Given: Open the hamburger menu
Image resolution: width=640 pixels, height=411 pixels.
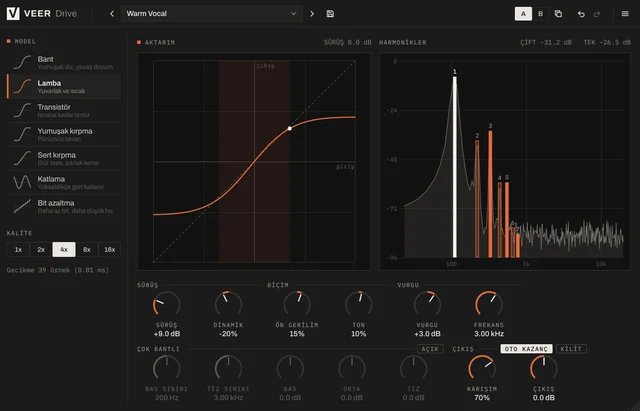Looking at the screenshot, I should [625, 13].
